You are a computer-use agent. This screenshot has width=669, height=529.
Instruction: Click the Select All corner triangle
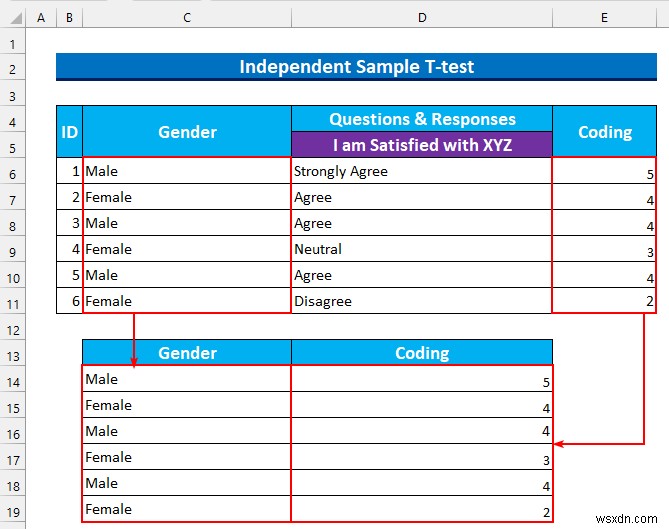pos(16,18)
